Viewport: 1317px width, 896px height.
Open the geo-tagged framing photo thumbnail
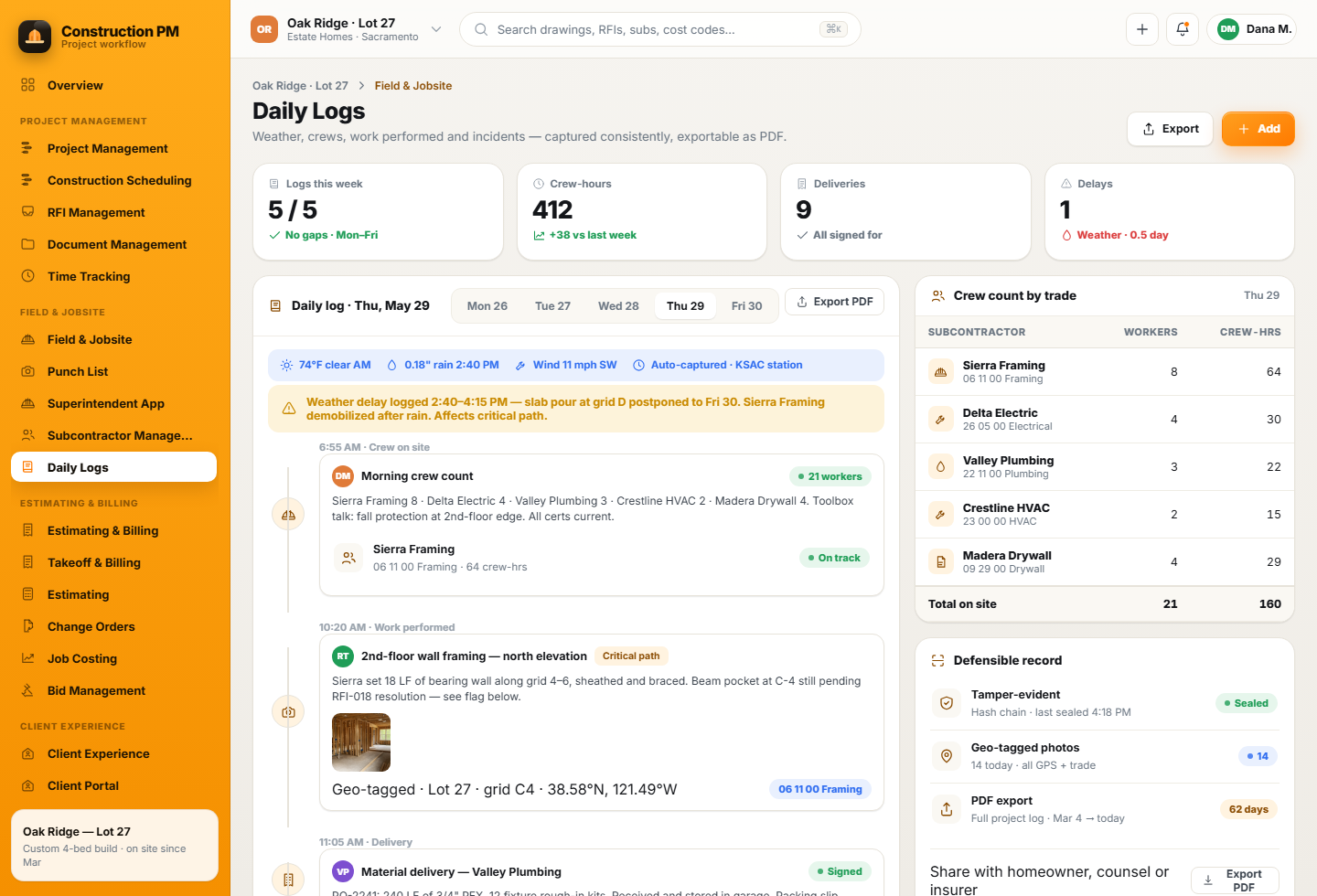click(361, 742)
